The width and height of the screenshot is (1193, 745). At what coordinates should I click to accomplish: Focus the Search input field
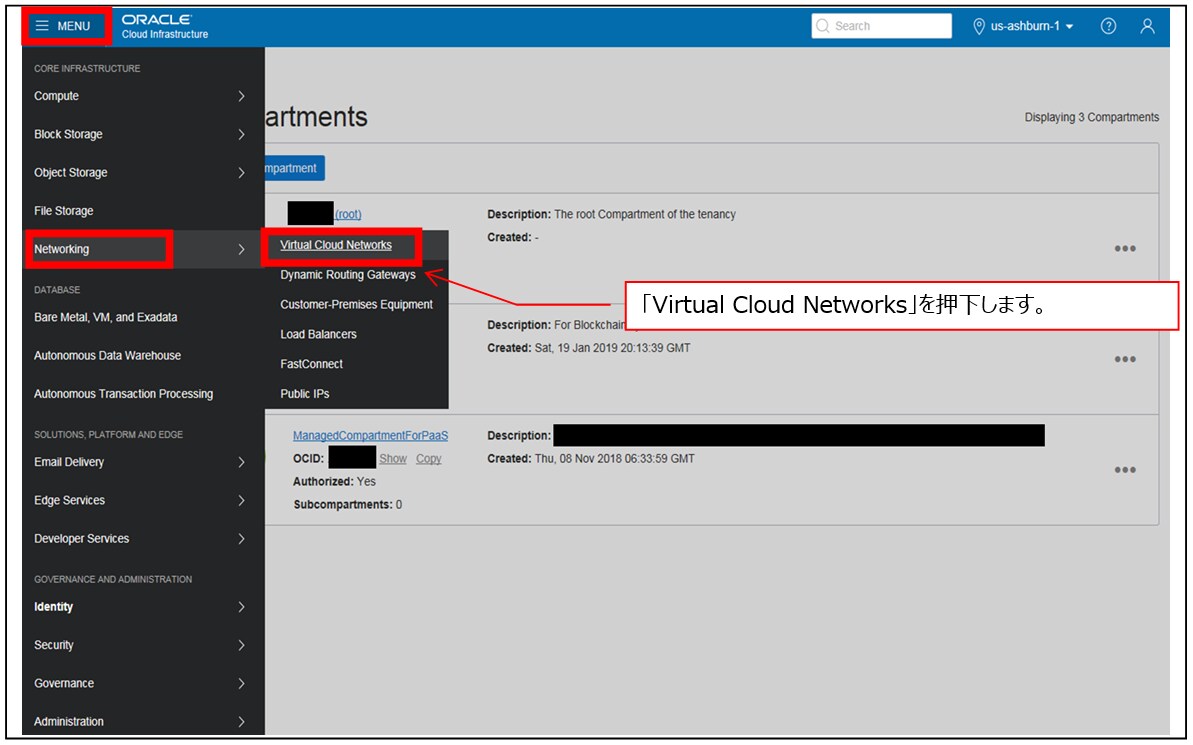(x=881, y=26)
